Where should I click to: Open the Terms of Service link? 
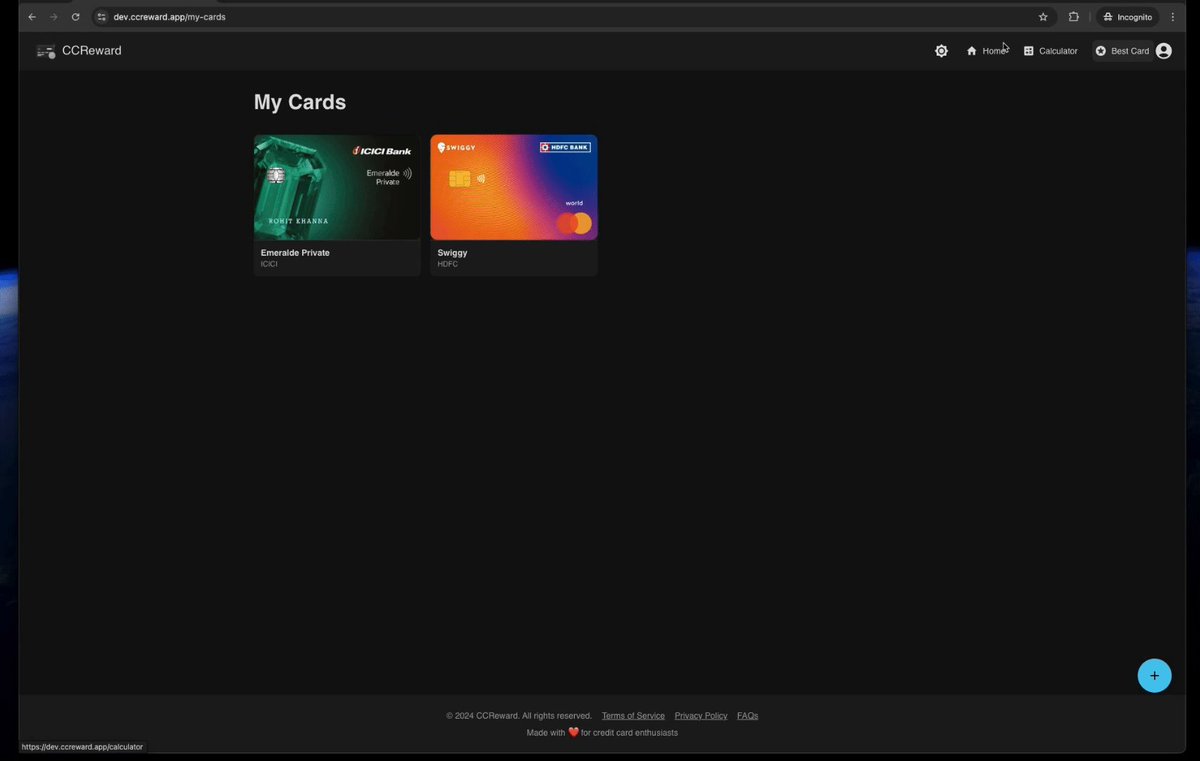click(633, 716)
